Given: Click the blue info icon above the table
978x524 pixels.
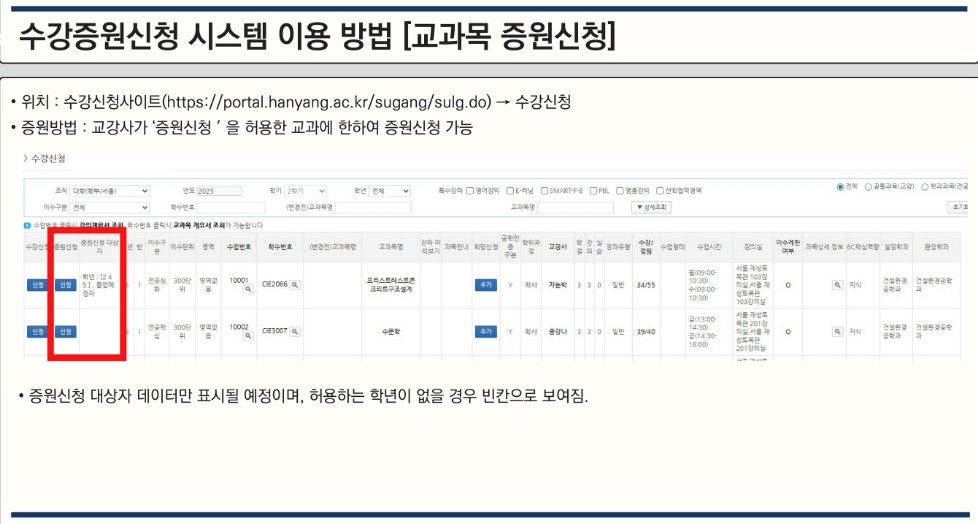Looking at the screenshot, I should [x=26, y=226].
